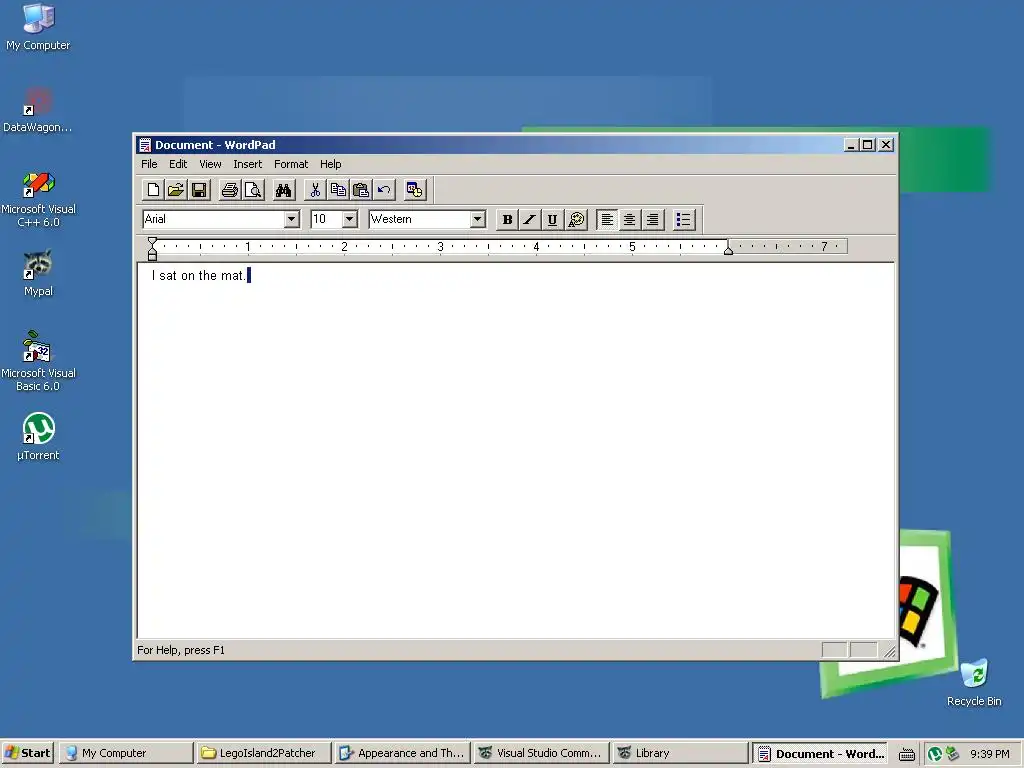1024x768 pixels.
Task: Select Microsoft Visual Basic 6.0 desktop icon
Action: (39, 361)
